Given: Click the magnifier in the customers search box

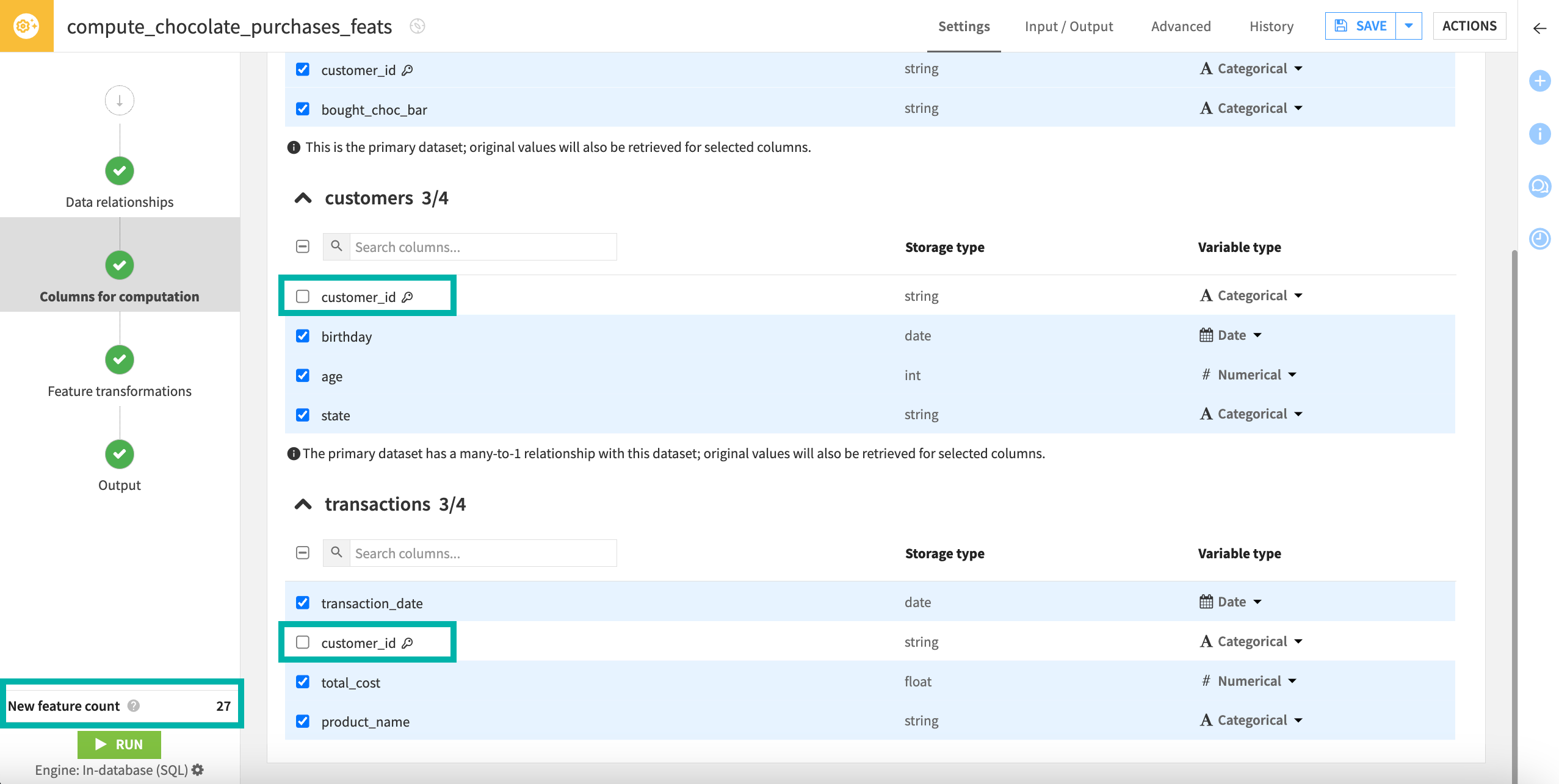Looking at the screenshot, I should [336, 246].
